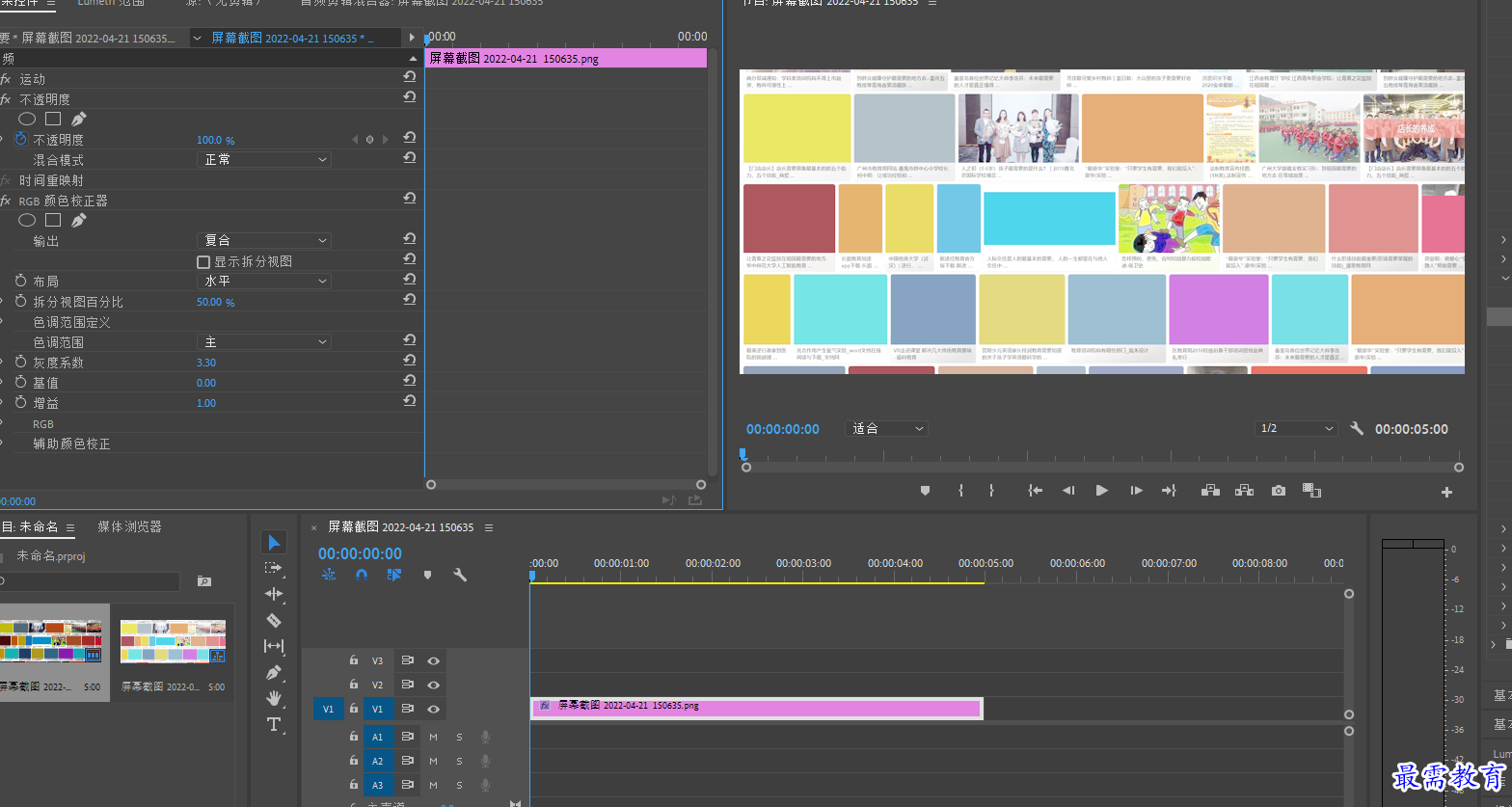Toggle V2 track output eye
1512x807 pixels.
[434, 685]
